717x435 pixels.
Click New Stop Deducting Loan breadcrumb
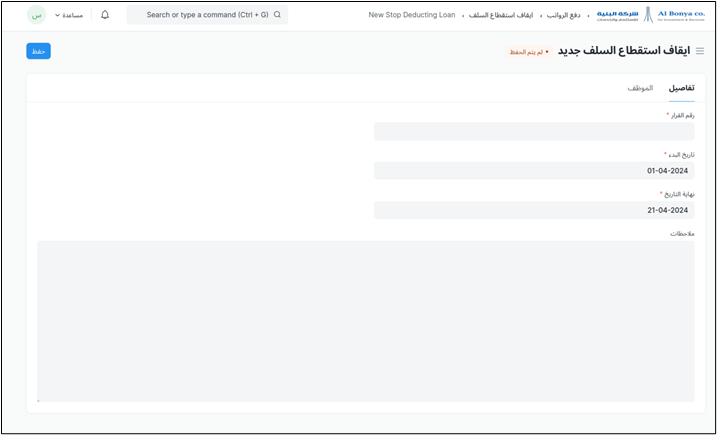[x=411, y=15]
